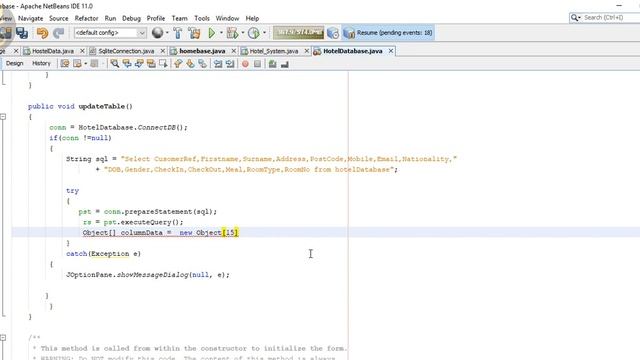Click the Last Edit editor toolbar icon
The image size is (640, 360).
(x=65, y=64)
